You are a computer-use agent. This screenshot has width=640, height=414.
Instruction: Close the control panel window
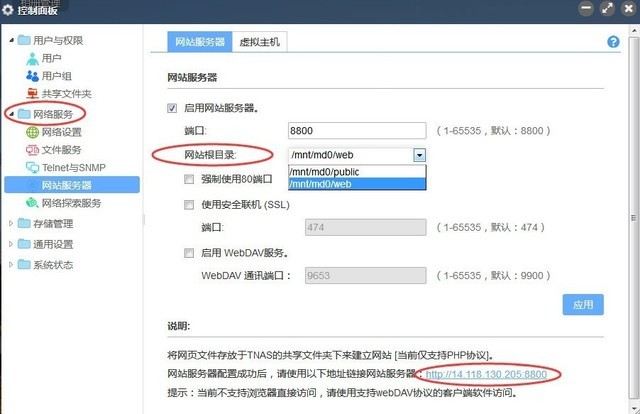pyautogui.click(x=629, y=9)
